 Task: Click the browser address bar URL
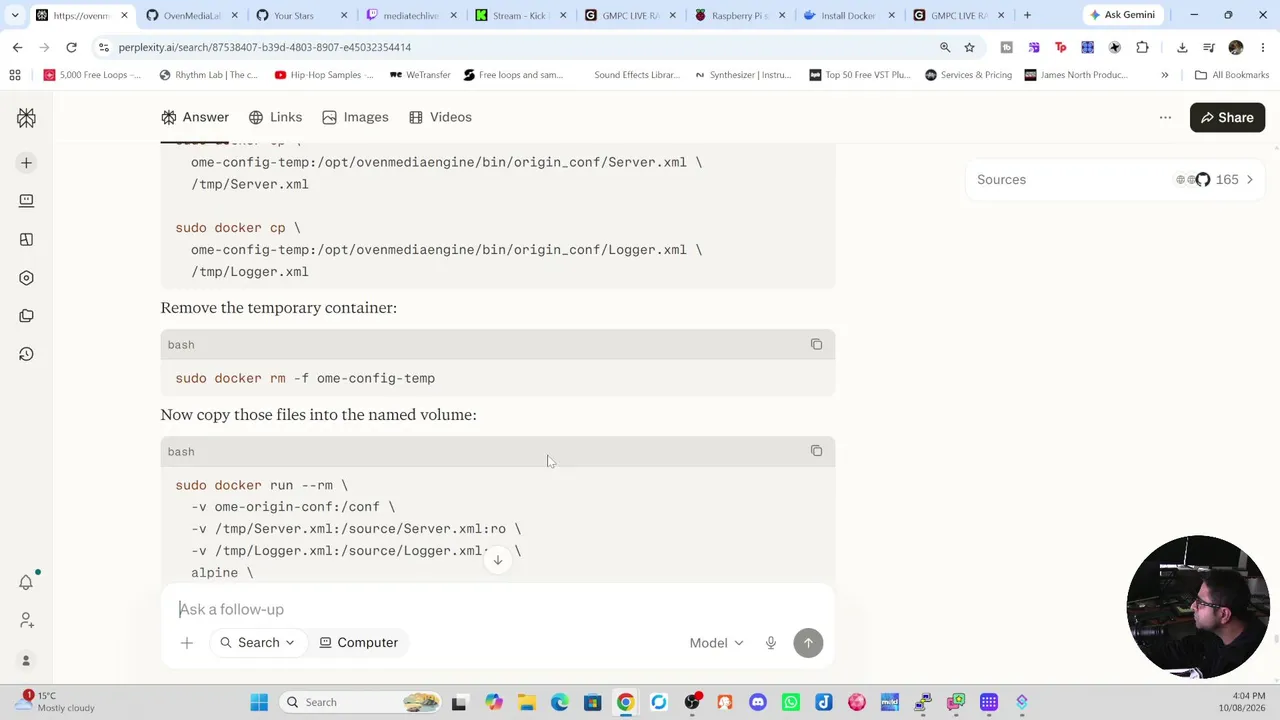point(264,47)
